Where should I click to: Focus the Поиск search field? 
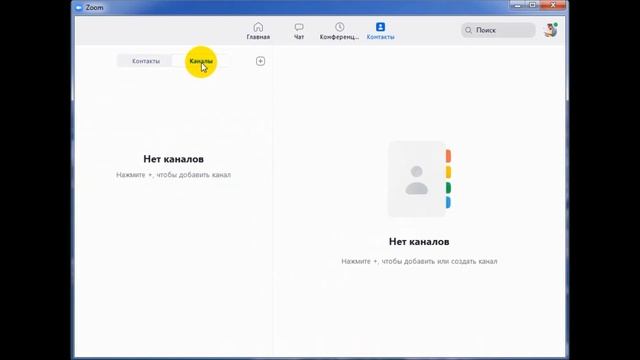498,30
